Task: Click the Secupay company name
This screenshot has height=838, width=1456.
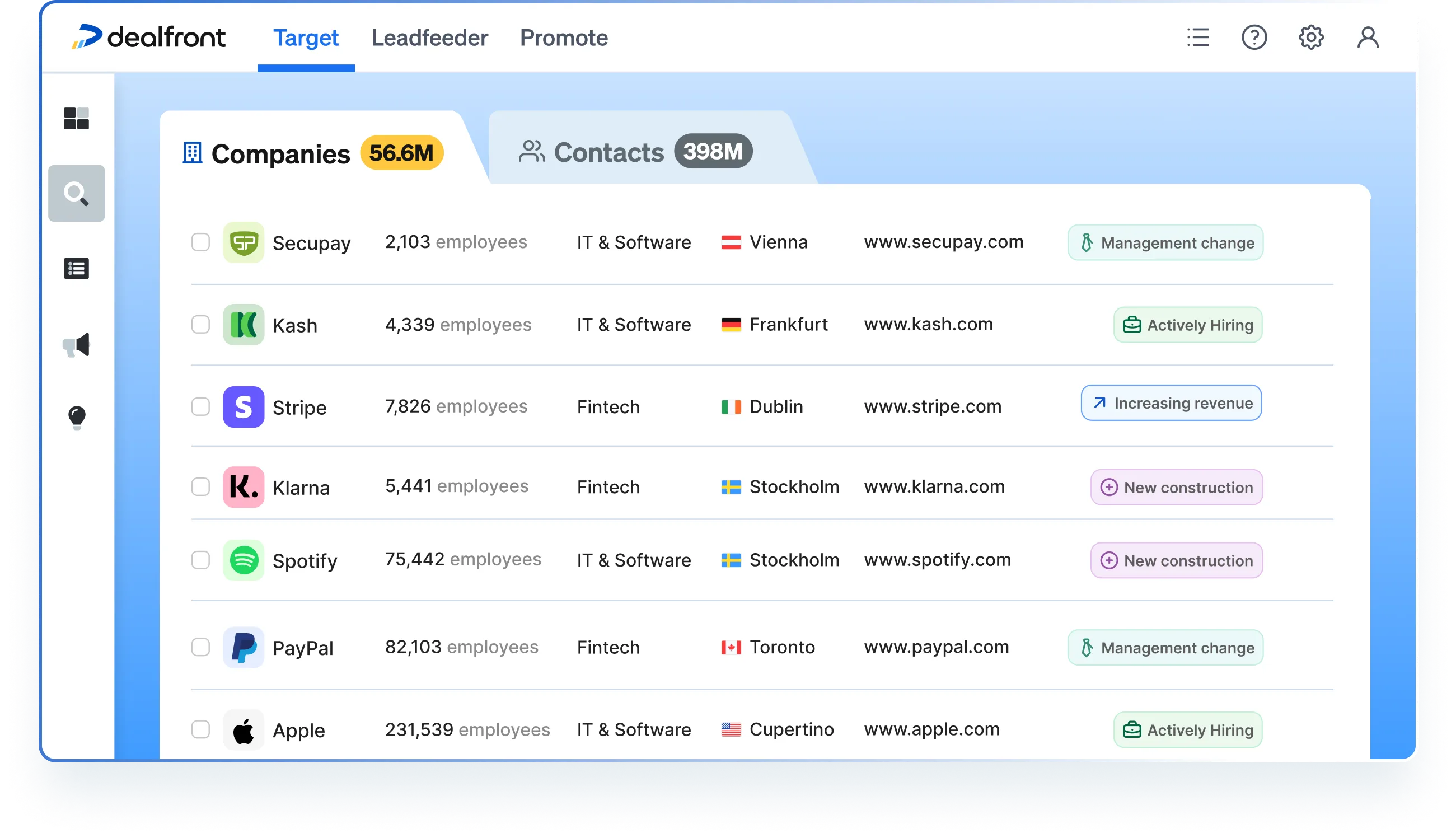Action: pyautogui.click(x=311, y=244)
